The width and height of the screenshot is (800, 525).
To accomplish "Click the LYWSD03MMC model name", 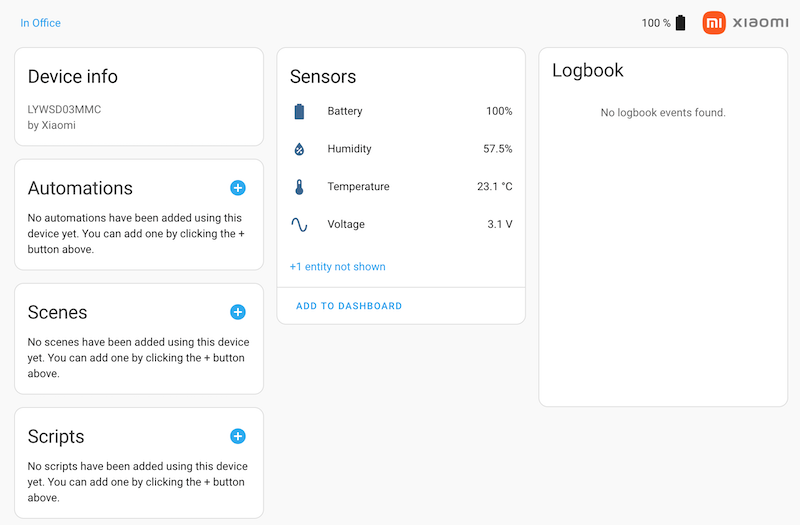I will click(x=64, y=109).
